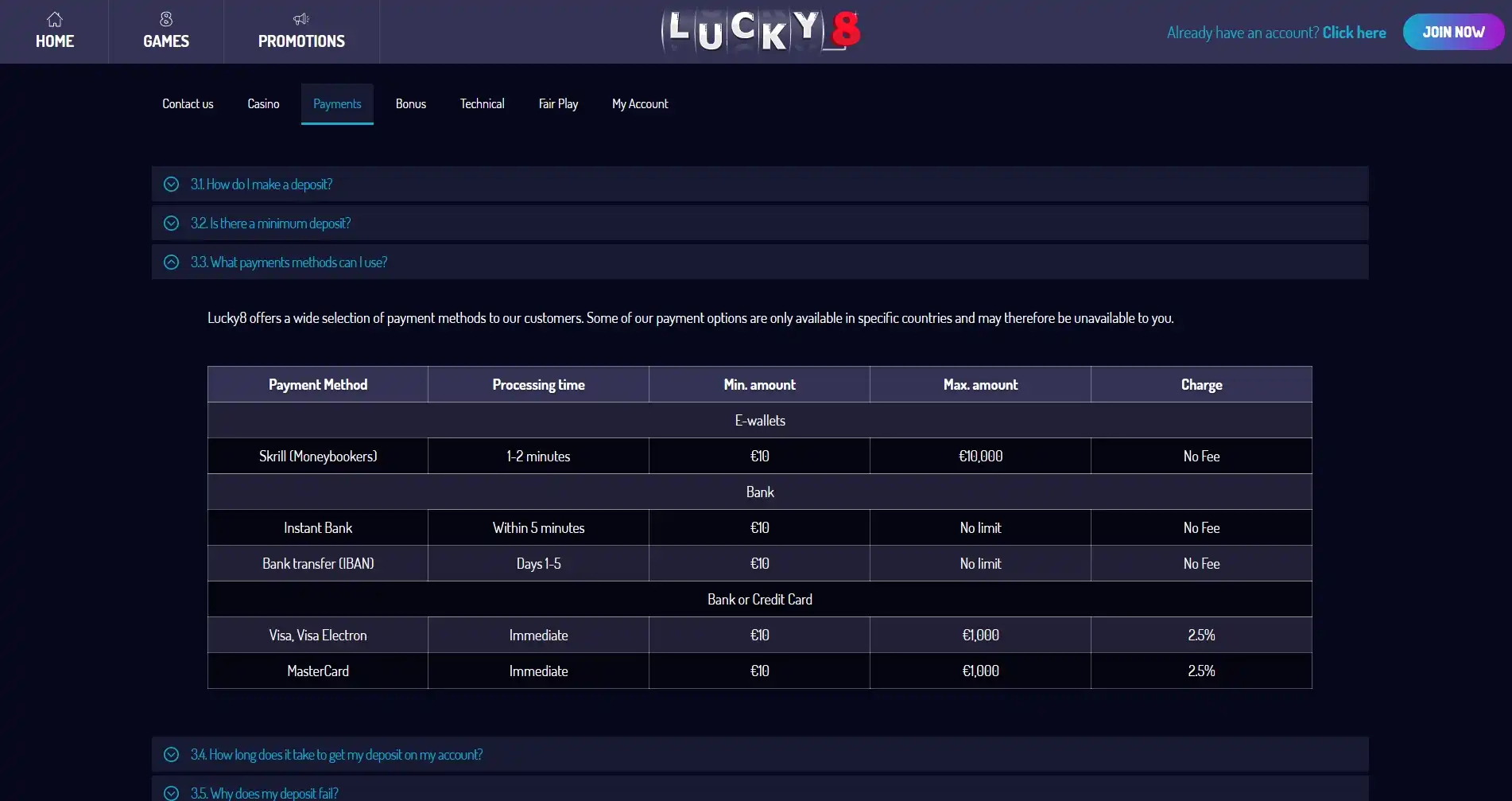The height and width of the screenshot is (801, 1512).
Task: Expand "3.5. Why does my deposit fail?"
Action: (x=264, y=793)
